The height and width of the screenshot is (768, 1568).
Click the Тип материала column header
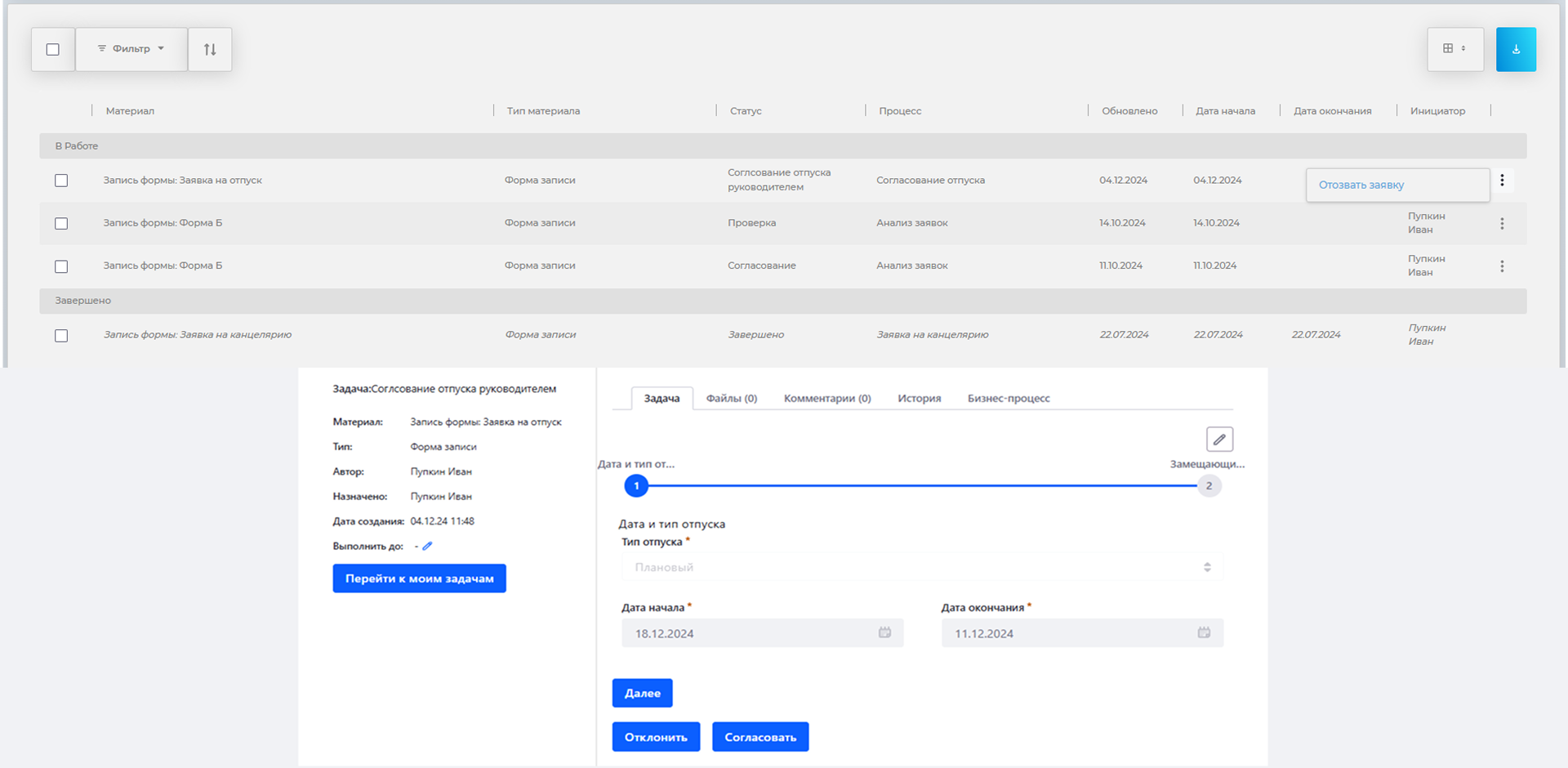(543, 111)
